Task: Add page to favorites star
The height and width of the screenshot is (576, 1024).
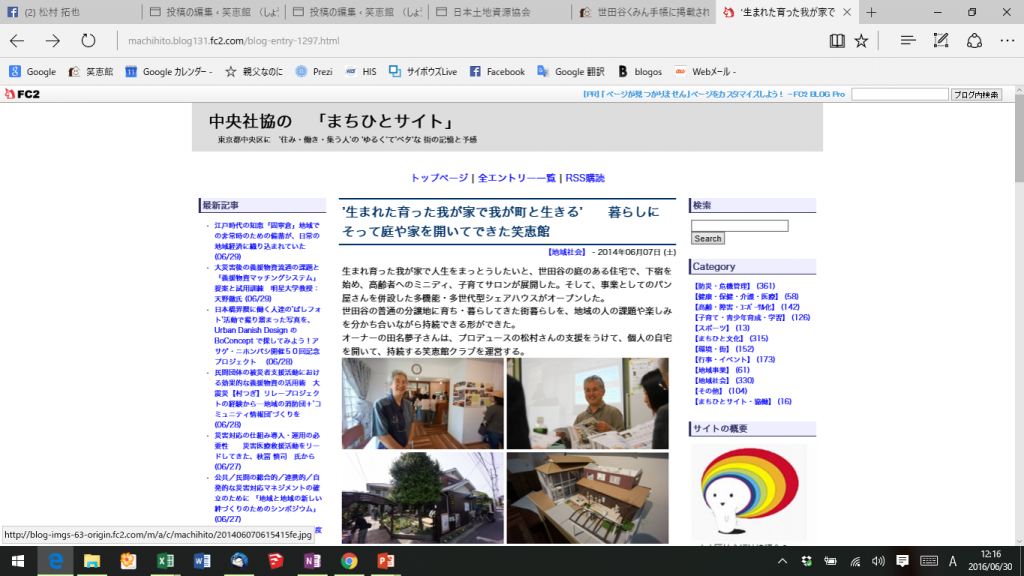Action: point(861,40)
